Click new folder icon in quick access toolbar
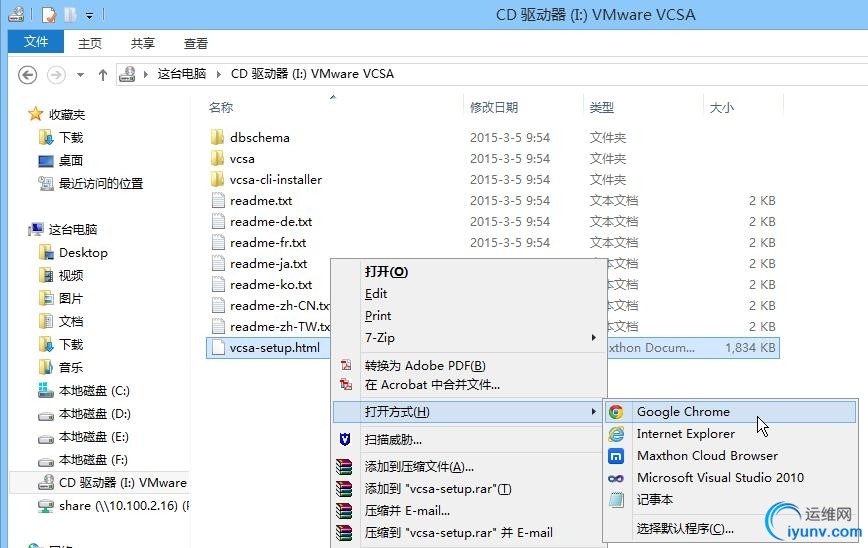868x548 pixels. point(70,14)
